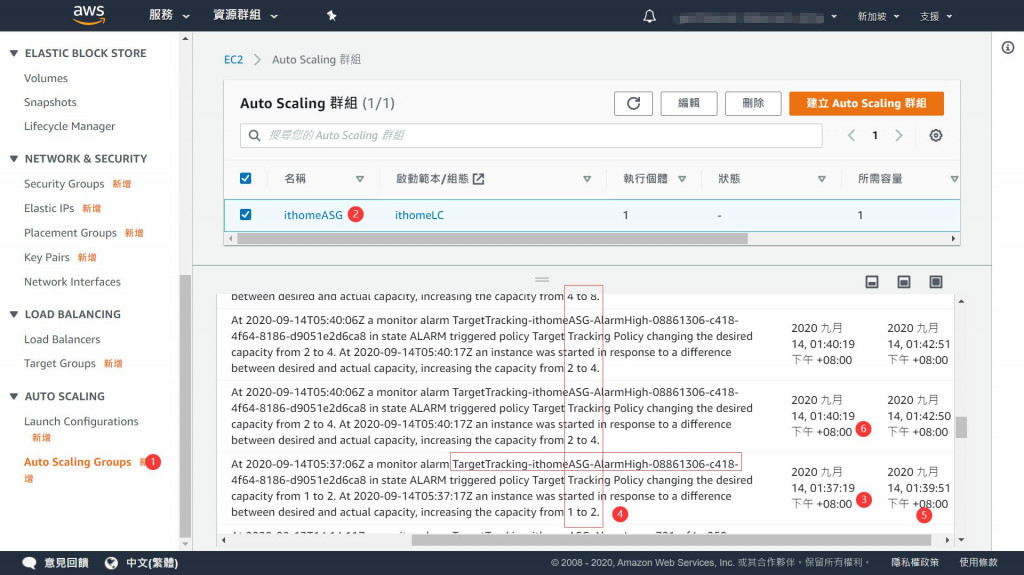Collapse the ELASTIC BLOCK STORE section

tap(14, 53)
